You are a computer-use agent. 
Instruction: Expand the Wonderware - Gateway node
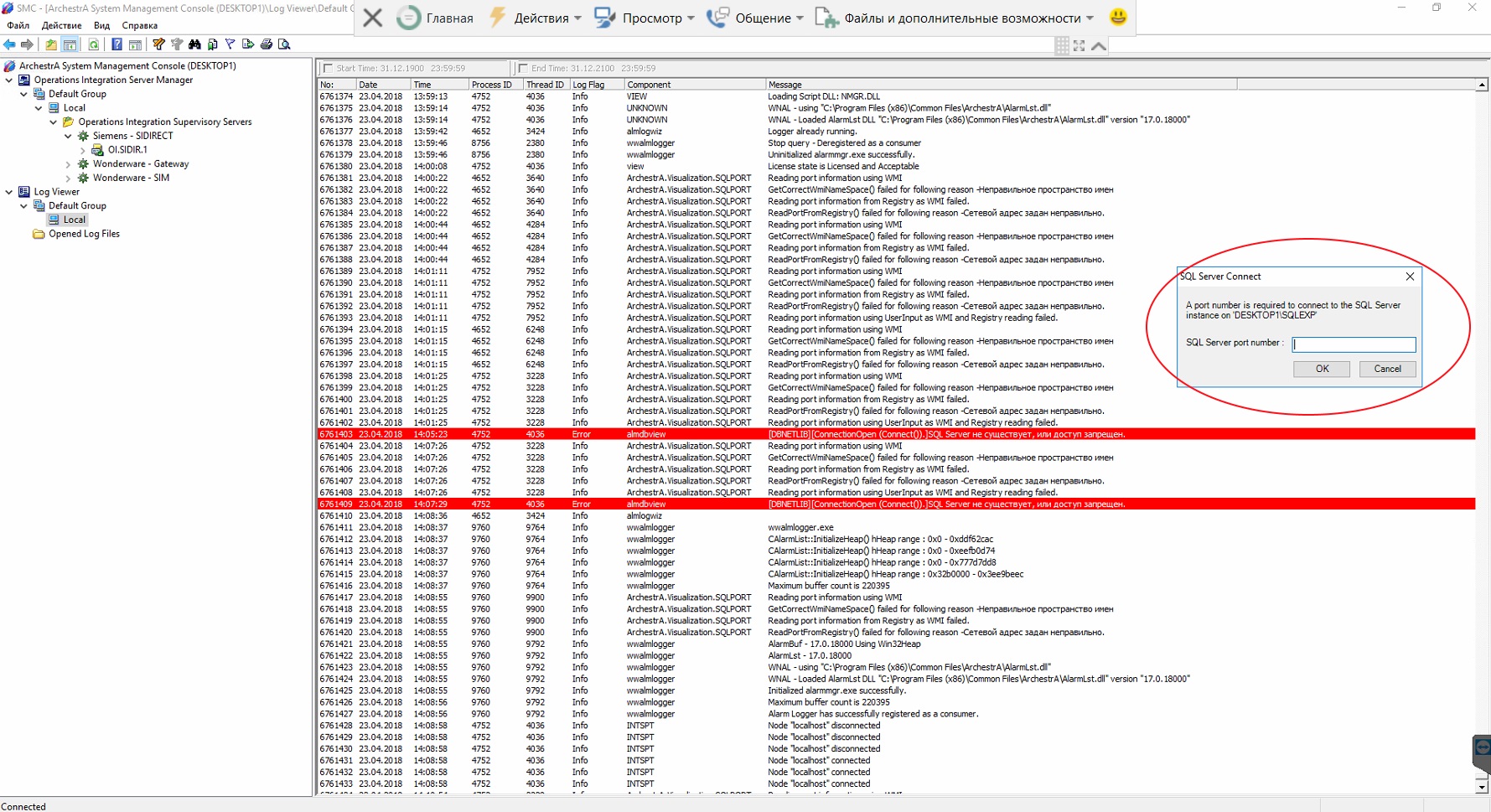(68, 164)
